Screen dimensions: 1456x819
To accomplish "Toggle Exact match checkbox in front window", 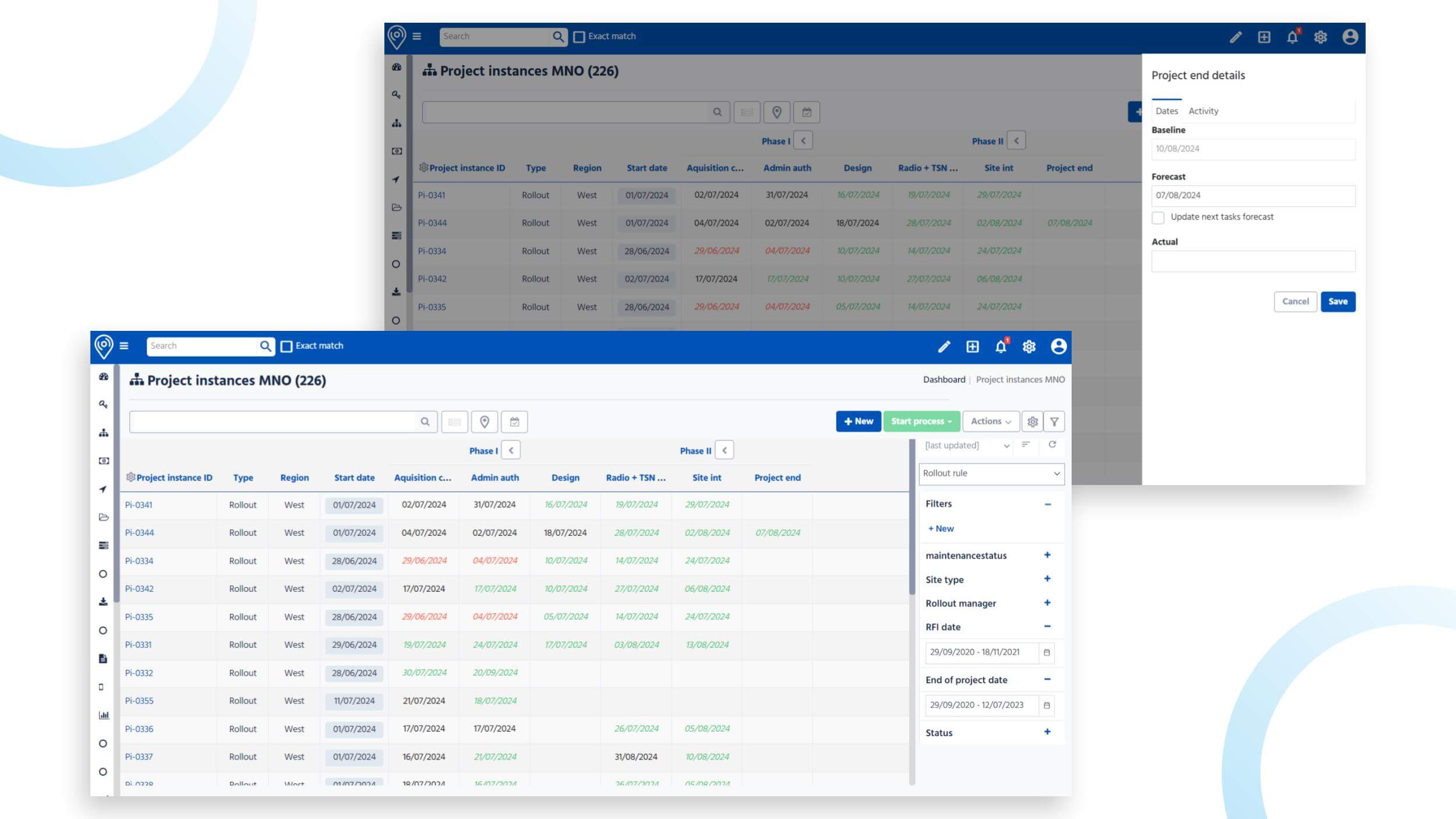I will (287, 347).
